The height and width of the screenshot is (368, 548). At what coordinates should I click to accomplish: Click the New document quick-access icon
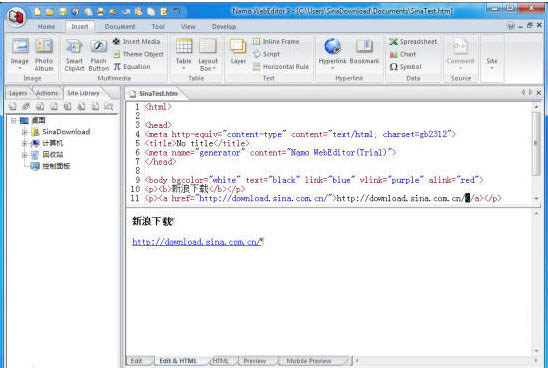(38, 12)
